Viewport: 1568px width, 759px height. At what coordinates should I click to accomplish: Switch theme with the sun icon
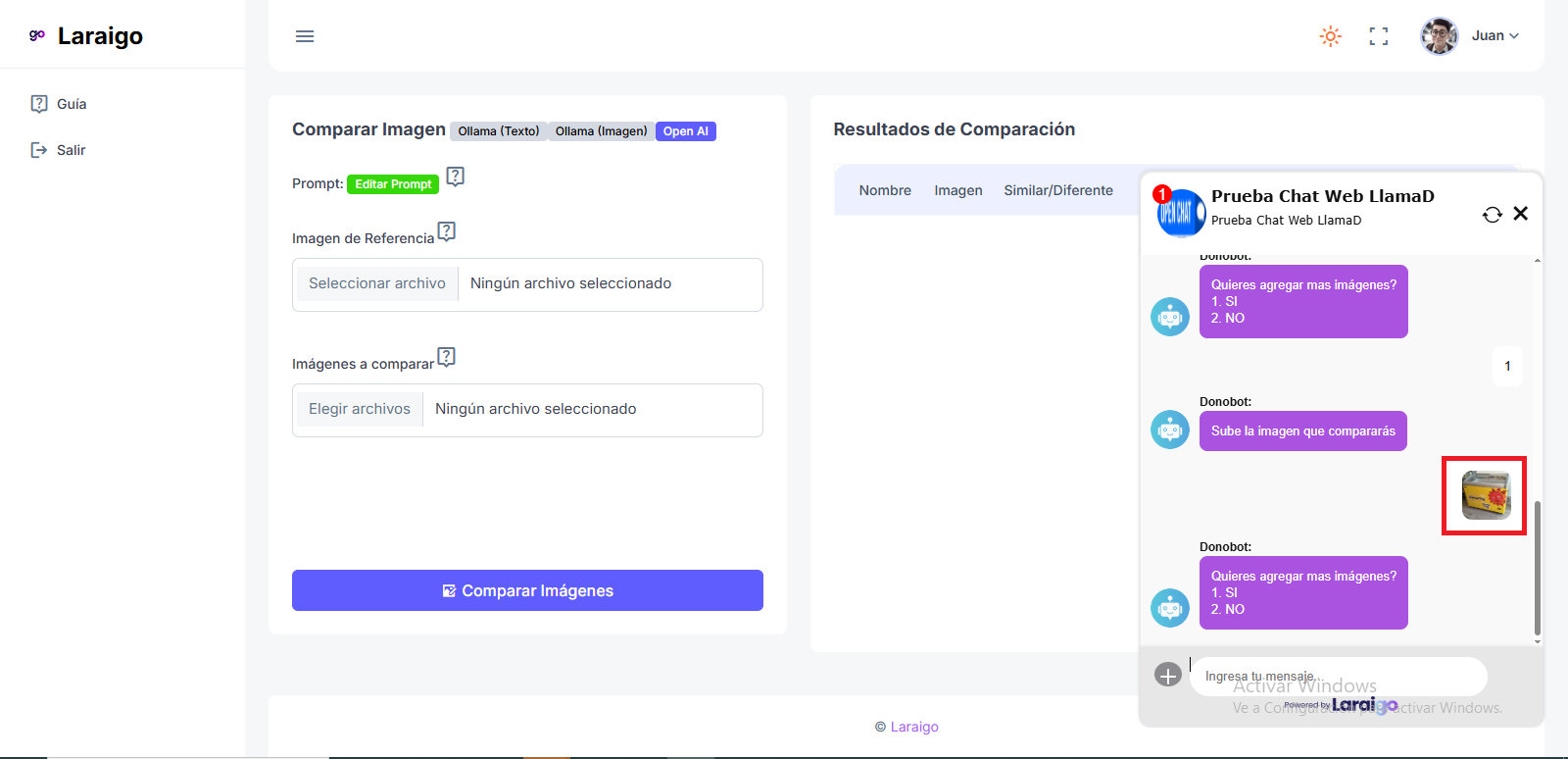click(1330, 36)
